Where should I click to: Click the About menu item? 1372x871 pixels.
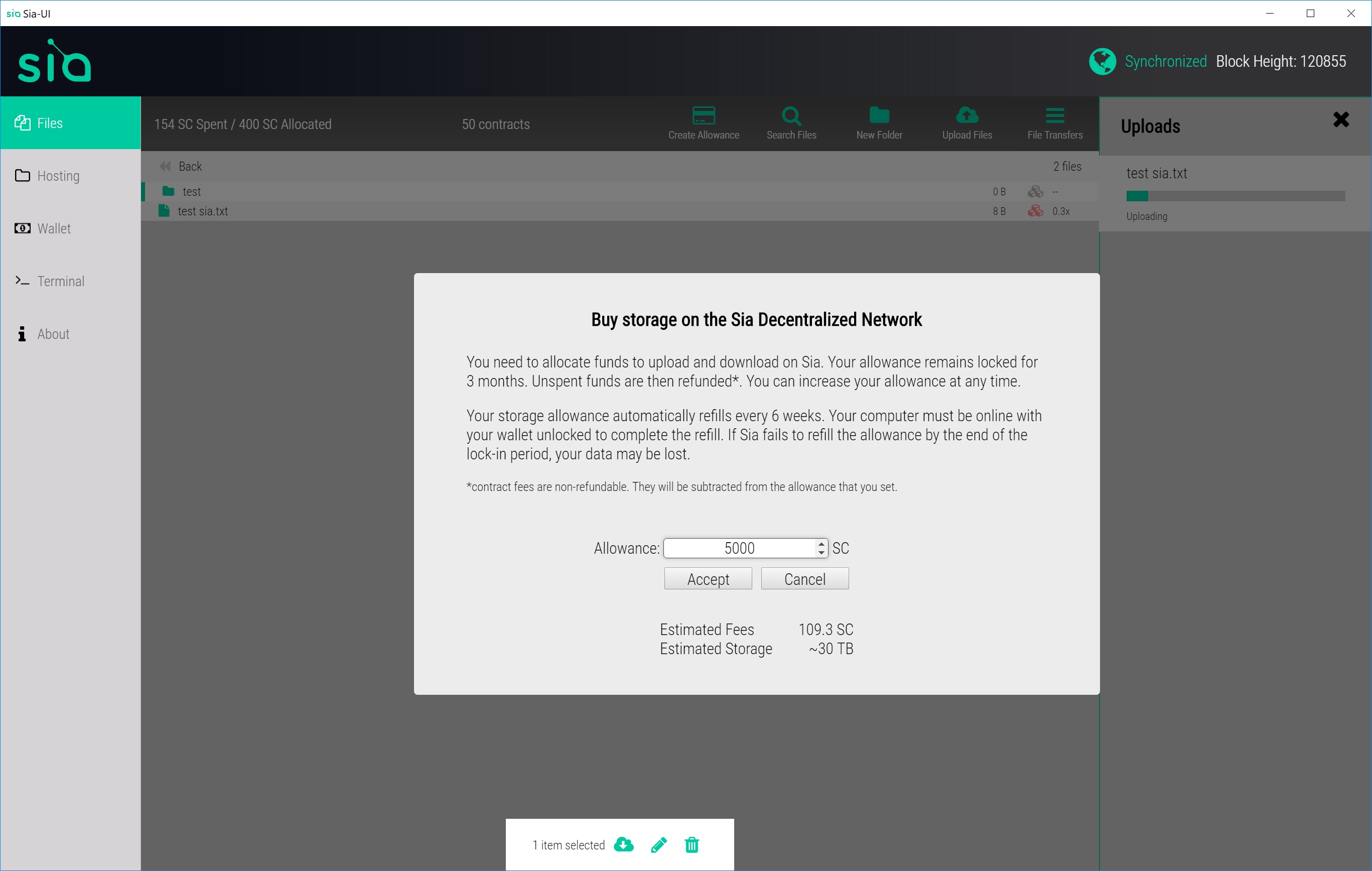[x=52, y=334]
